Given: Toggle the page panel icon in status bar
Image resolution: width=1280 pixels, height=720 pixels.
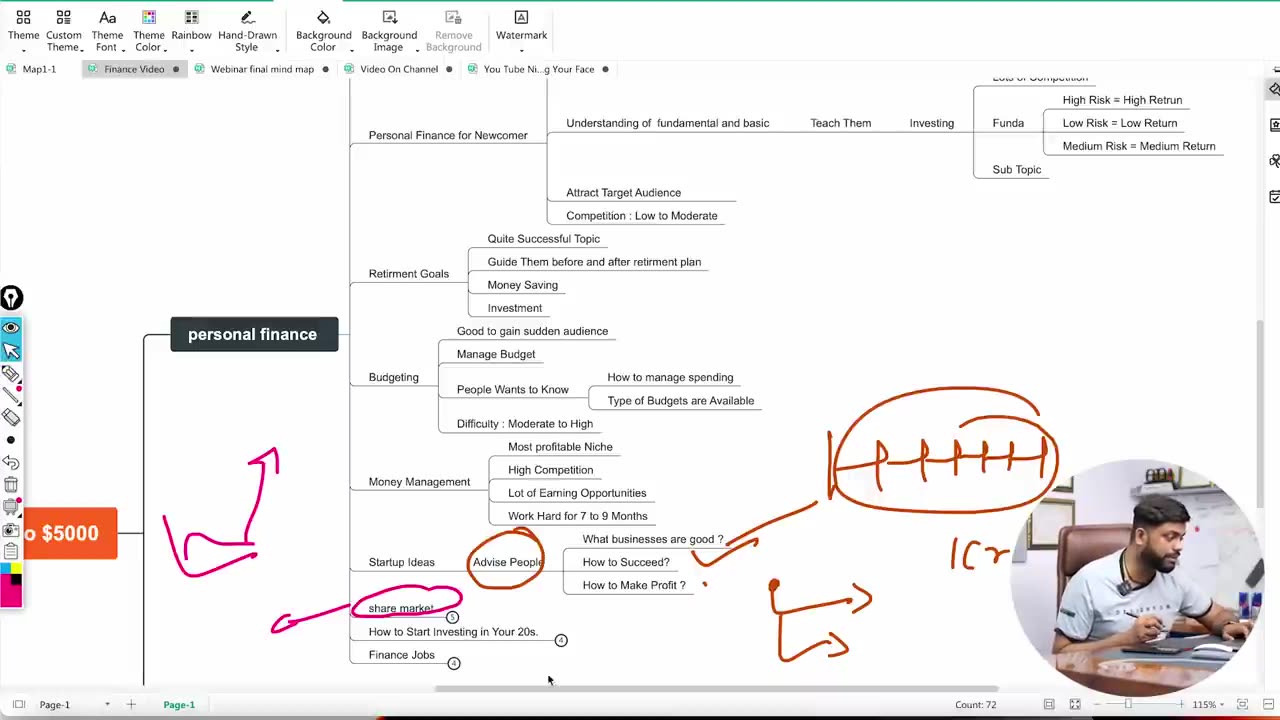Looking at the screenshot, I should (19, 705).
